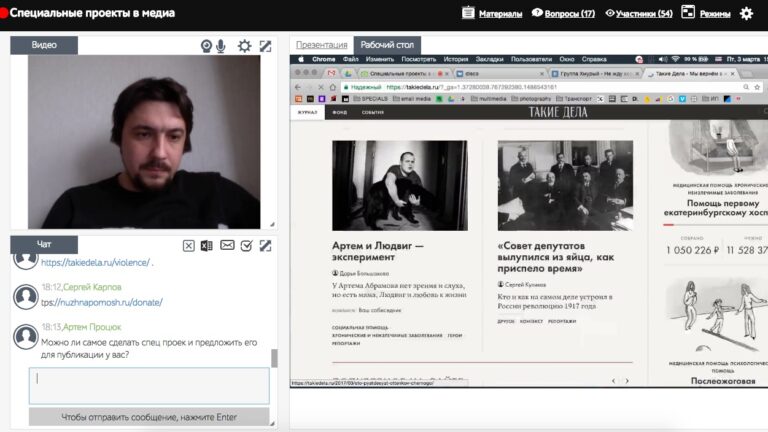Expand the Чат panel to fullscreen

(265, 245)
